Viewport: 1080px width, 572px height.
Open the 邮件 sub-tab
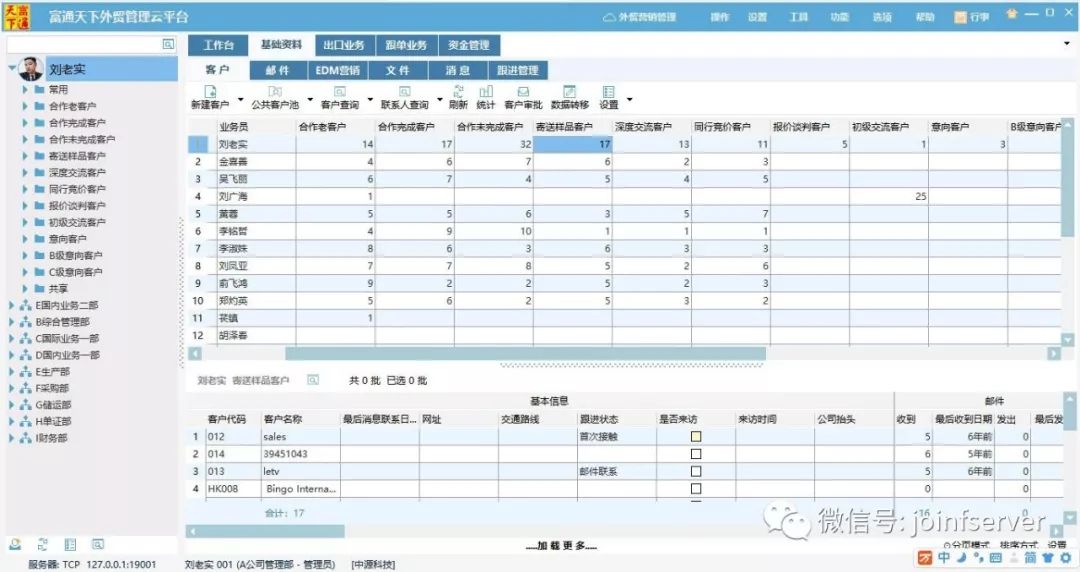click(278, 70)
